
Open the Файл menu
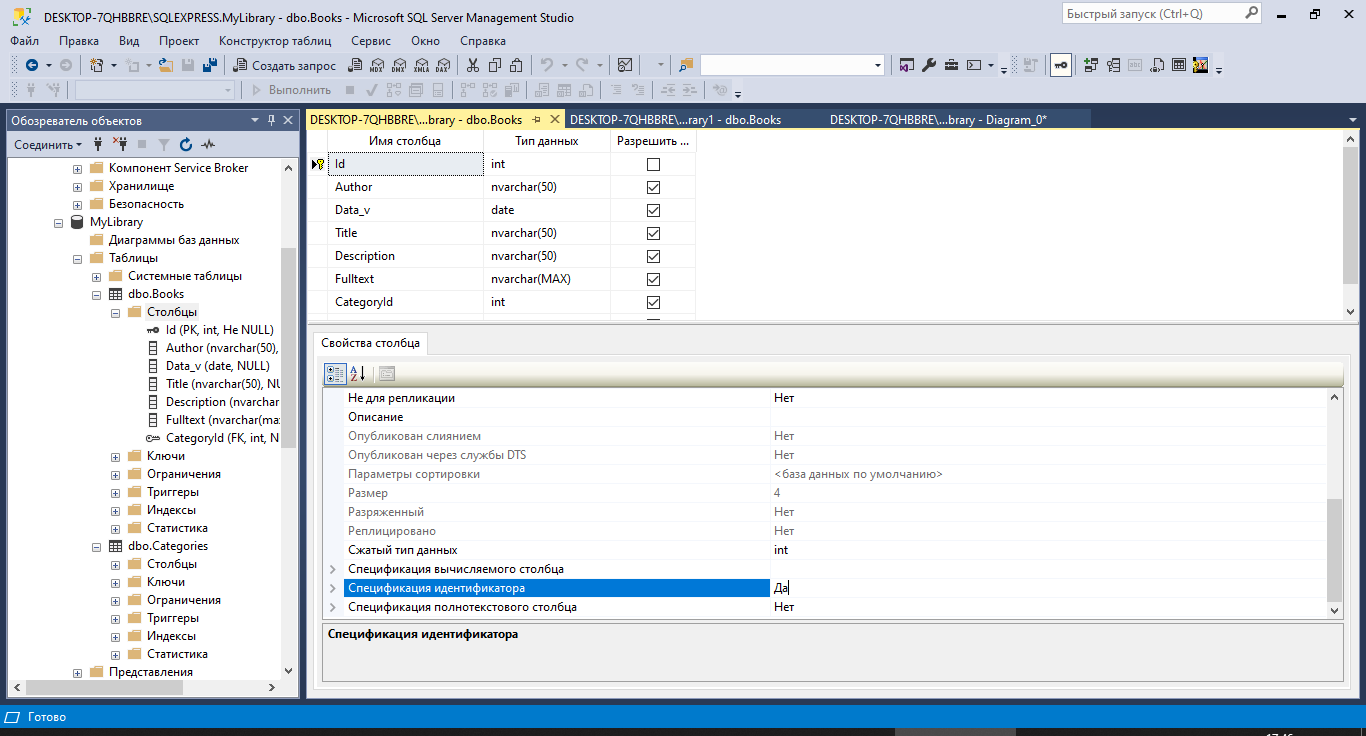25,41
